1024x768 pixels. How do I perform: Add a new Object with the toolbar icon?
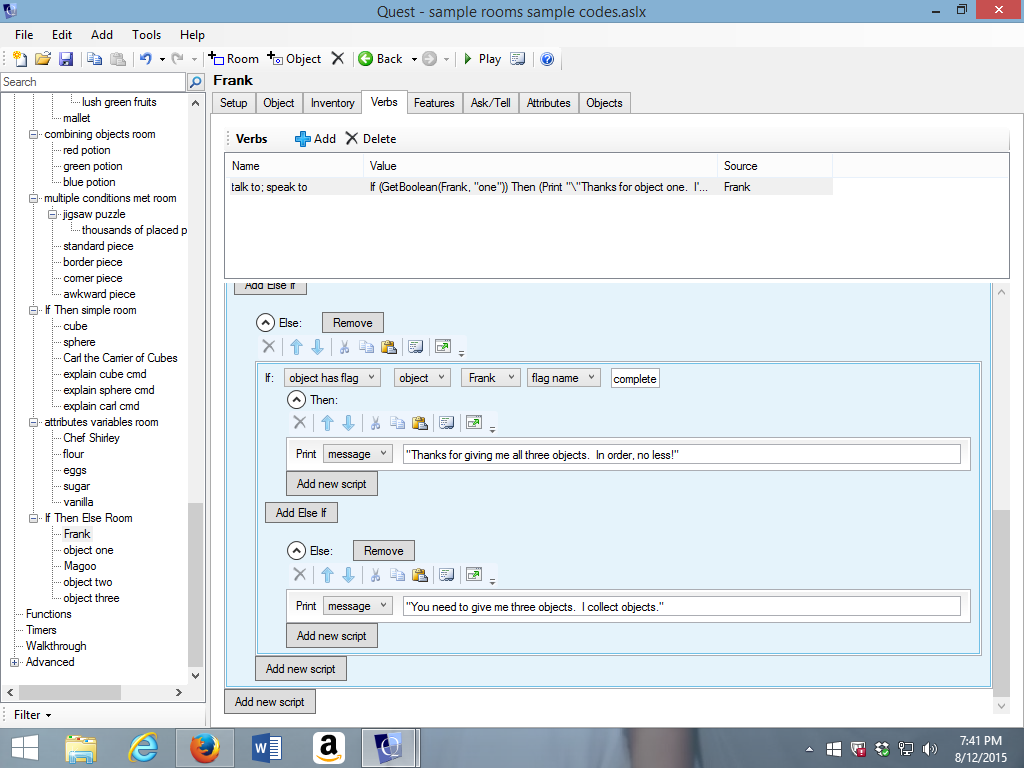[295, 59]
